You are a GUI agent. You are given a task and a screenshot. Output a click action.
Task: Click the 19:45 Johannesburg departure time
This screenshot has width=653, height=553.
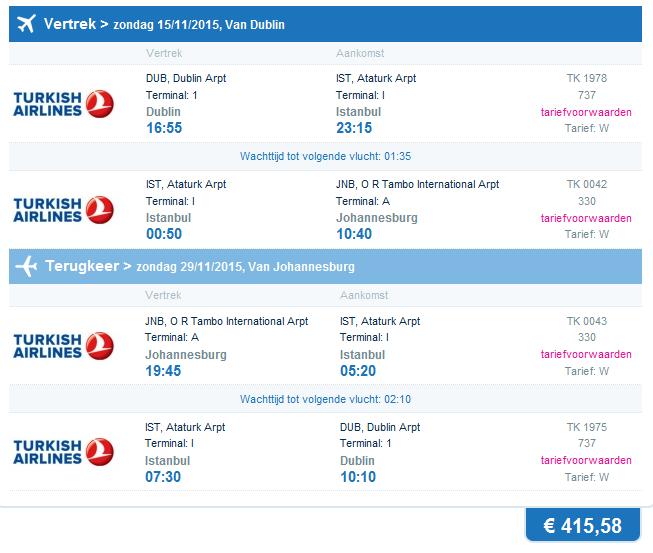click(163, 371)
